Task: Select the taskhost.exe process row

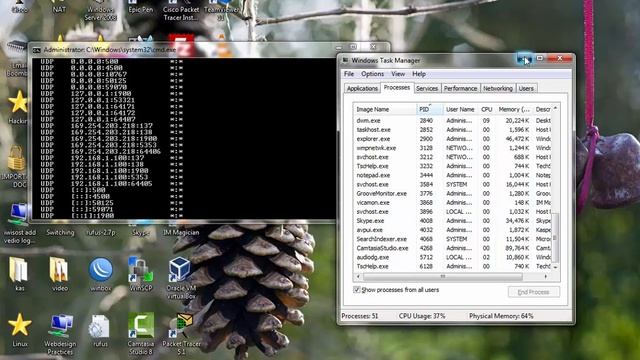Action: click(x=452, y=130)
